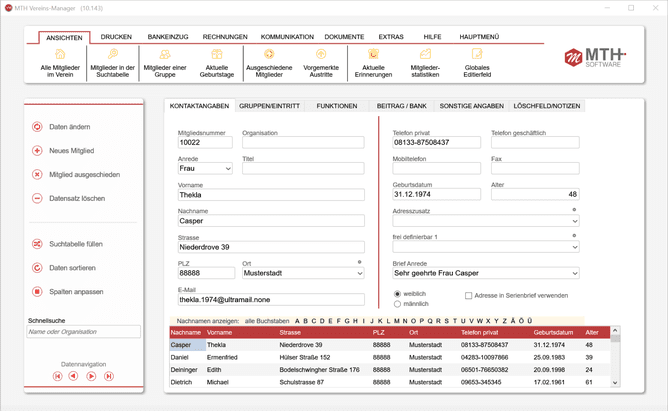Open the Anrede dropdown
The height and width of the screenshot is (411, 668).
(228, 169)
